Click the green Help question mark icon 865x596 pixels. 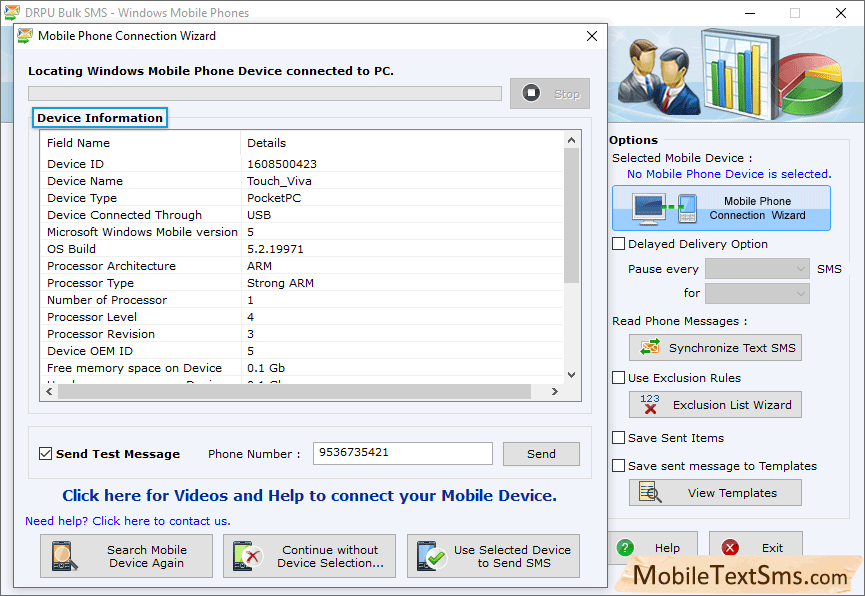tap(625, 547)
